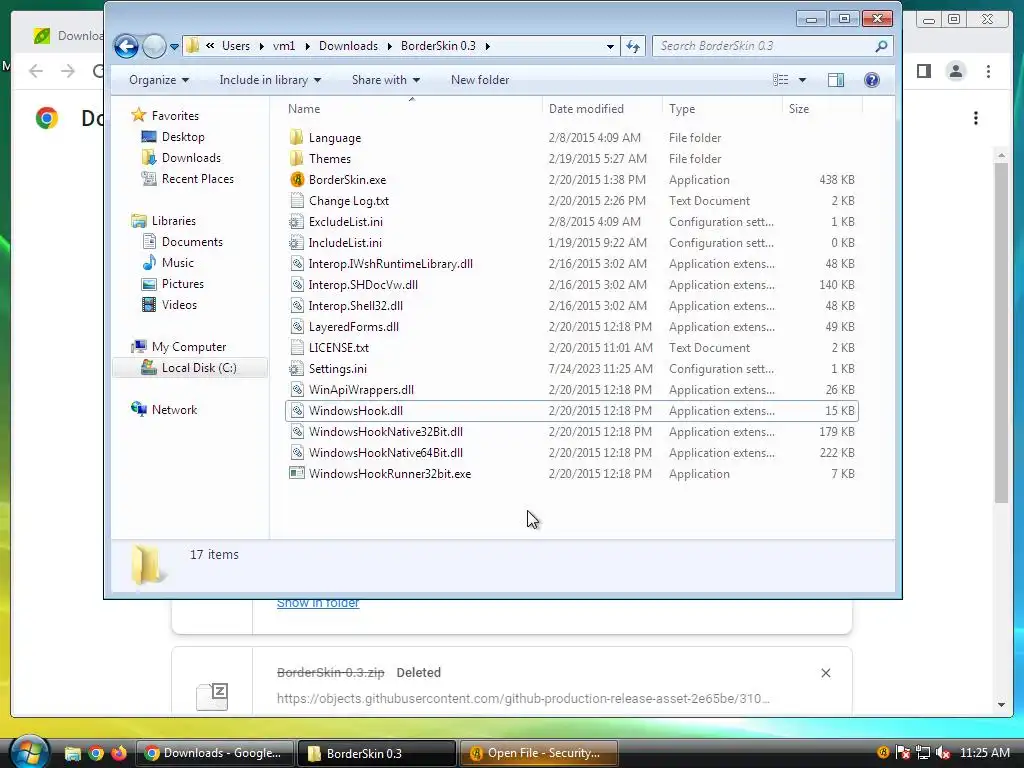Click the Users breadcrumb segment
Screen dimensions: 1024x768
click(x=236, y=46)
